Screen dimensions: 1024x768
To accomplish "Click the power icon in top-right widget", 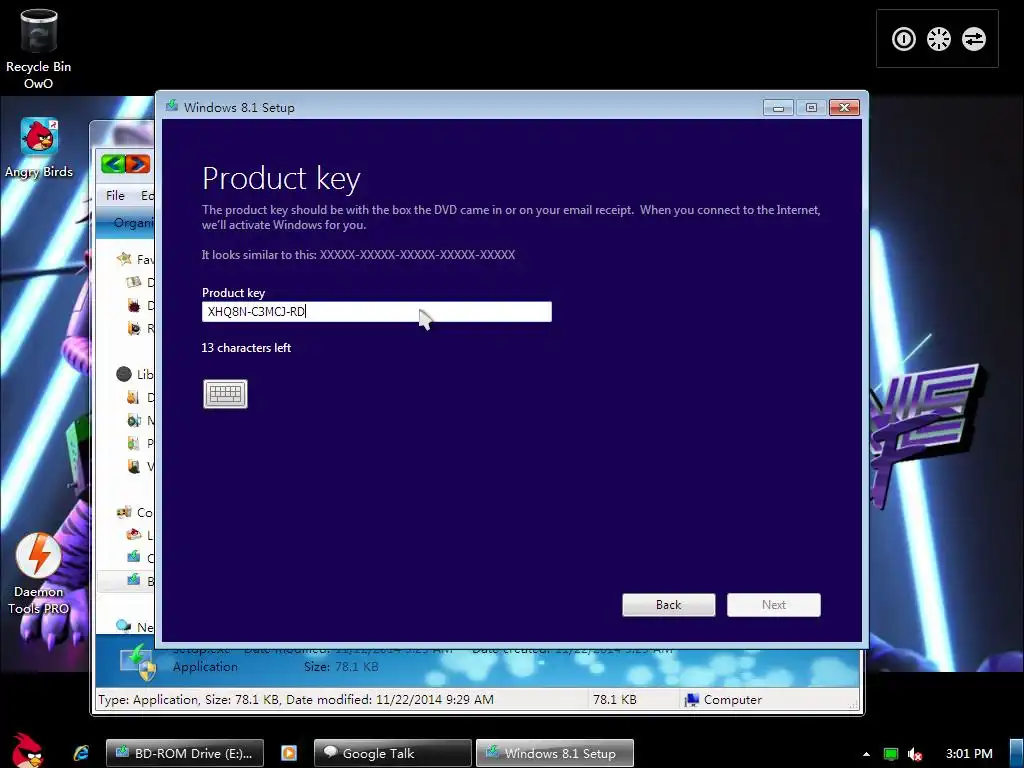I will [904, 39].
